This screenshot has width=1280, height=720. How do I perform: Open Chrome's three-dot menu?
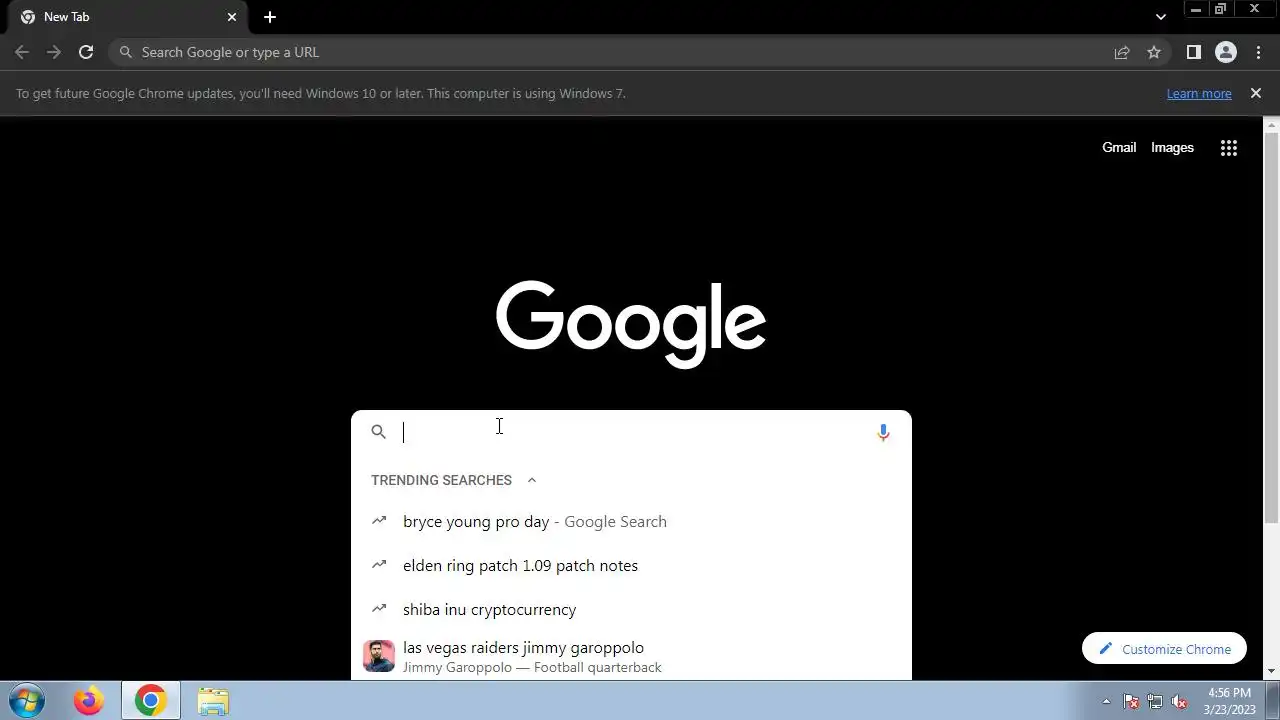tap(1258, 52)
